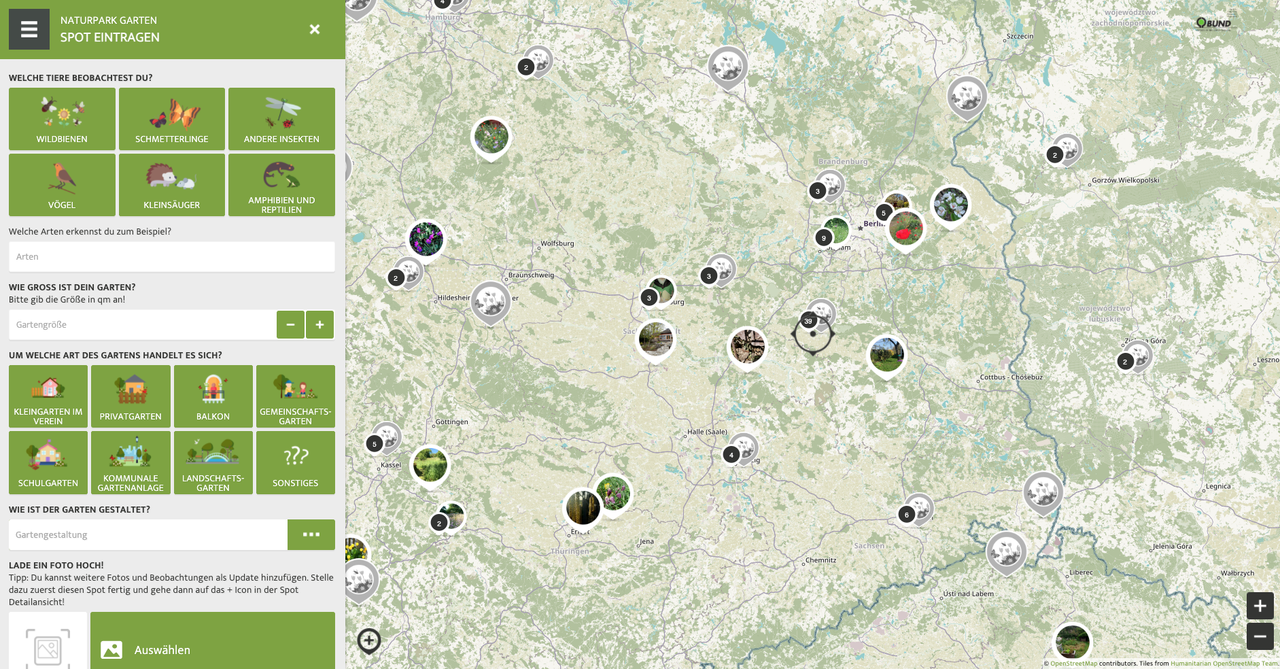Open Gartengestaltung options with three dots
This screenshot has width=1280, height=669.
pos(311,535)
